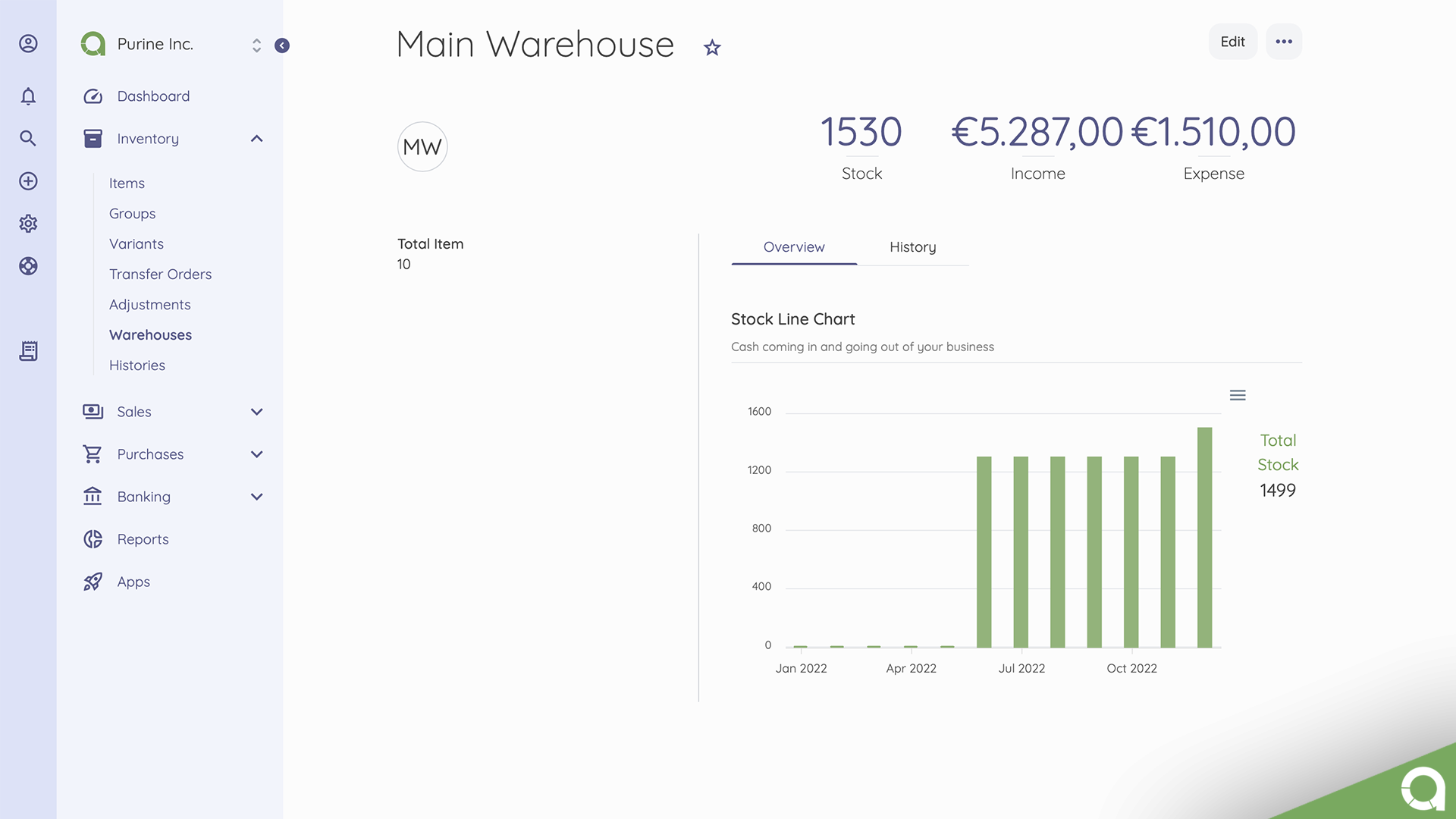Expand the Sales menu section
Viewport: 1456px width, 819px height.
click(256, 412)
